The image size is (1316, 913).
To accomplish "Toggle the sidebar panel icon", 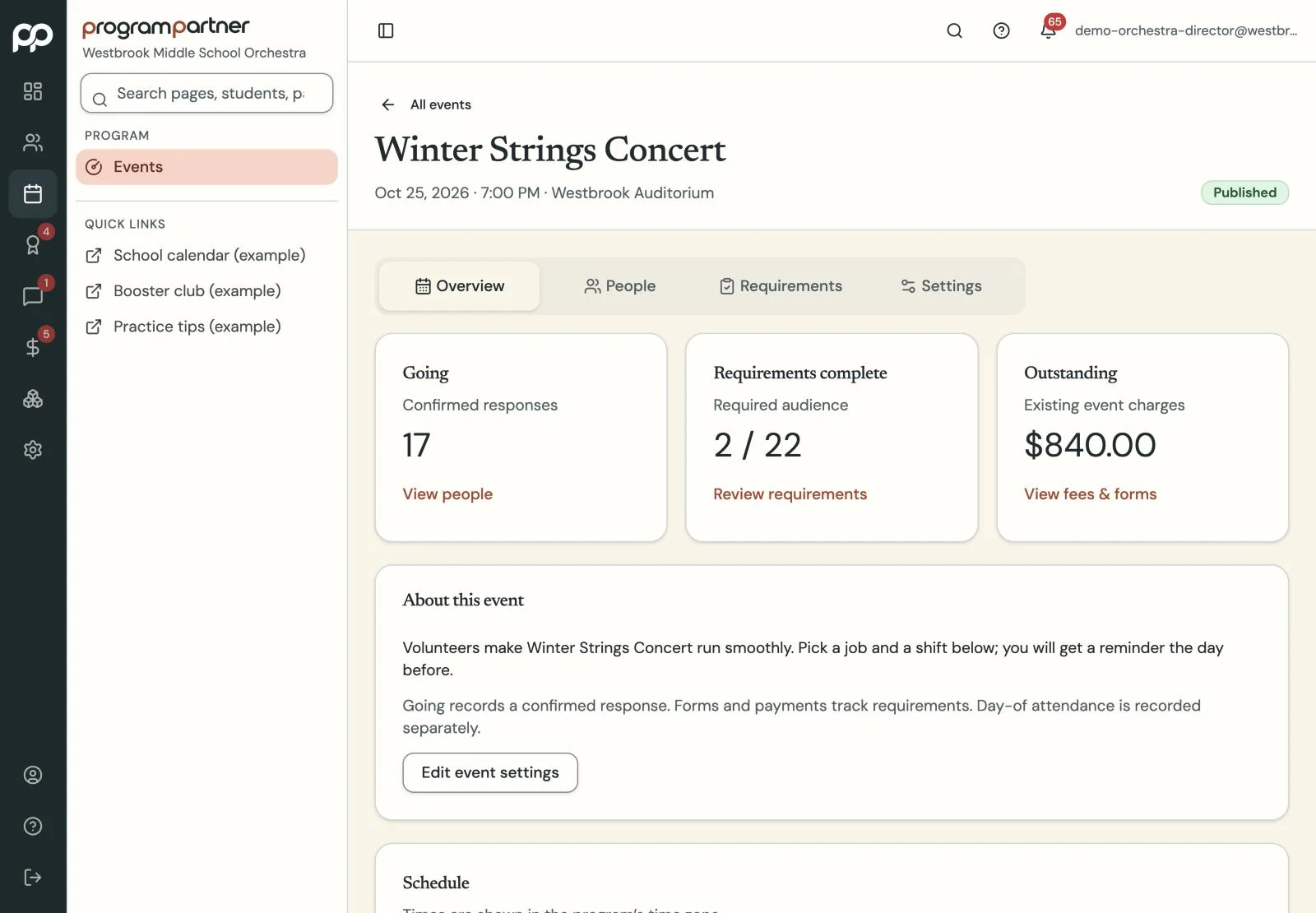I will [386, 30].
